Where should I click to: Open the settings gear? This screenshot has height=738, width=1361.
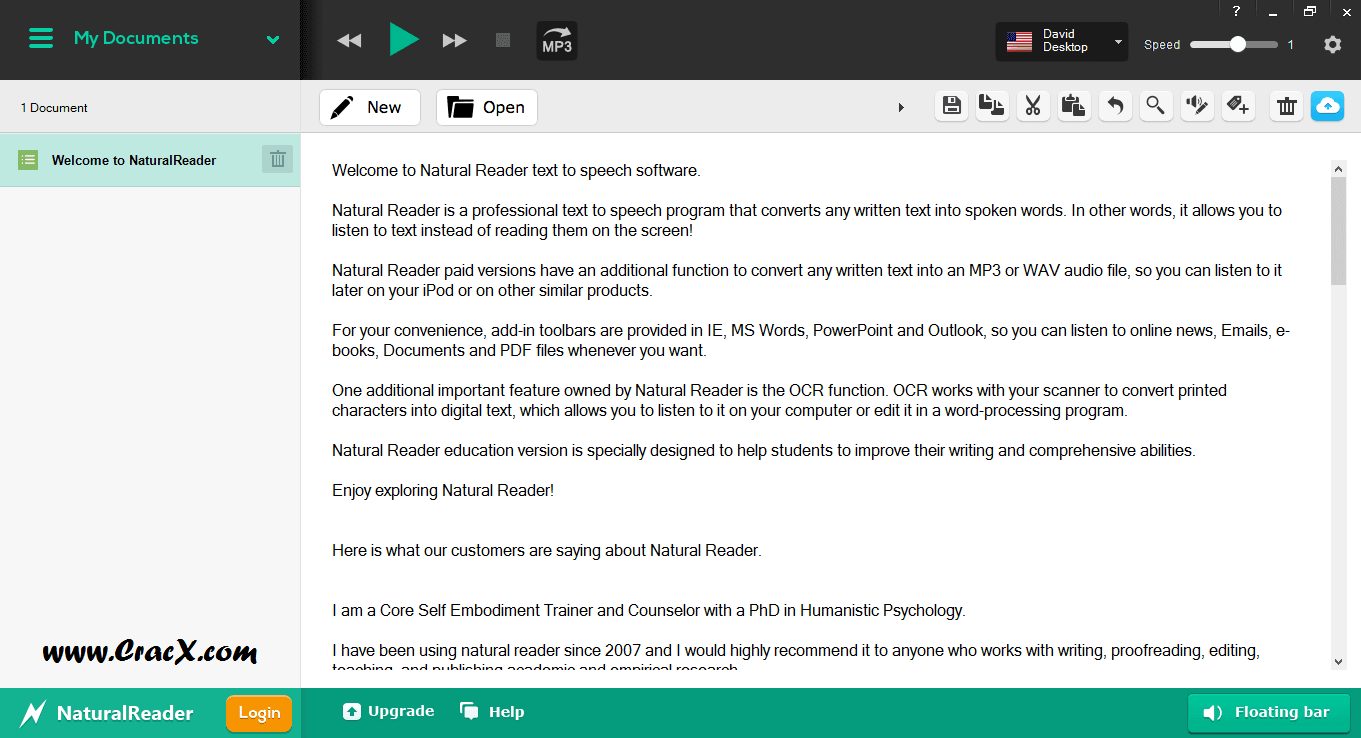click(x=1332, y=44)
